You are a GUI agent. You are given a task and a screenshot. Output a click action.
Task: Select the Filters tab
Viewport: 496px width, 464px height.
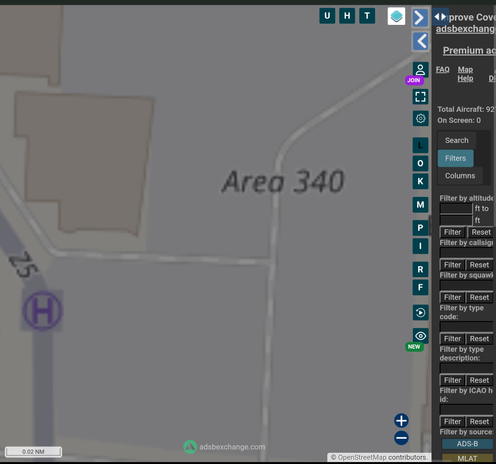(455, 158)
